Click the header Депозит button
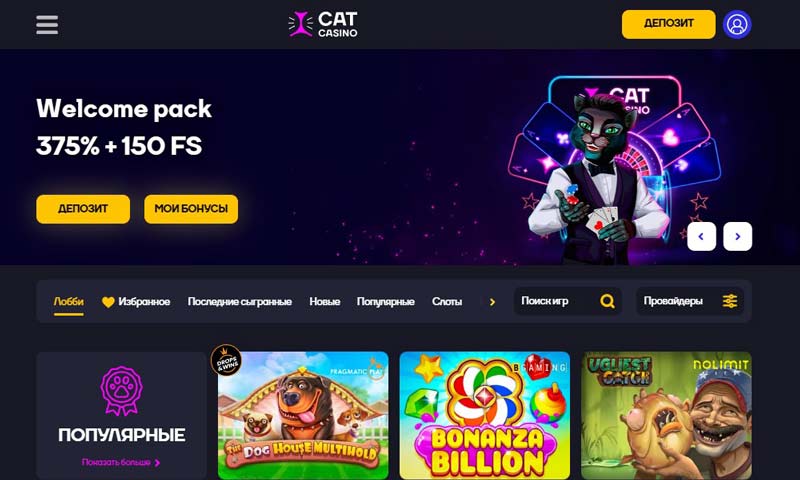 668,24
